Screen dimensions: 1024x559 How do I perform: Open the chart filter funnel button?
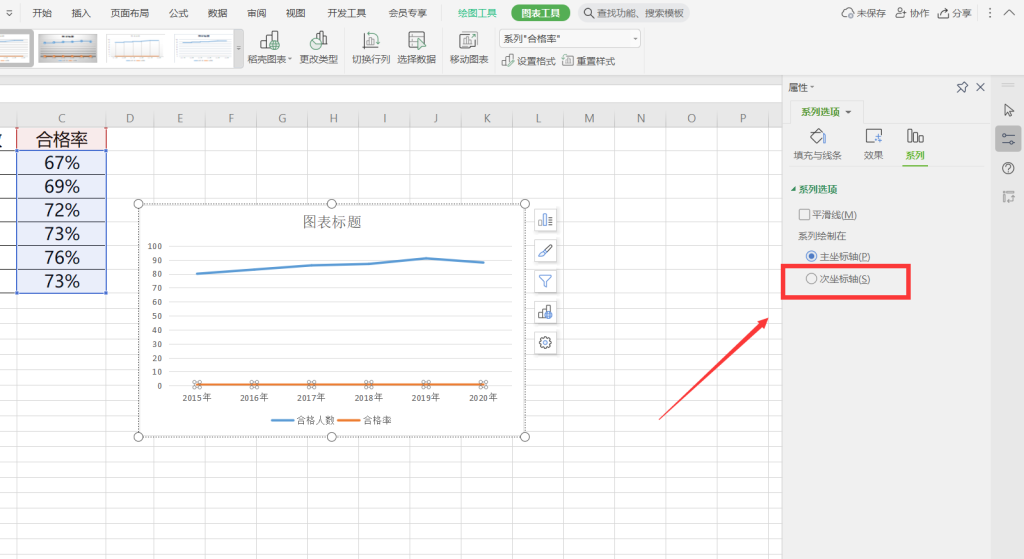(545, 281)
